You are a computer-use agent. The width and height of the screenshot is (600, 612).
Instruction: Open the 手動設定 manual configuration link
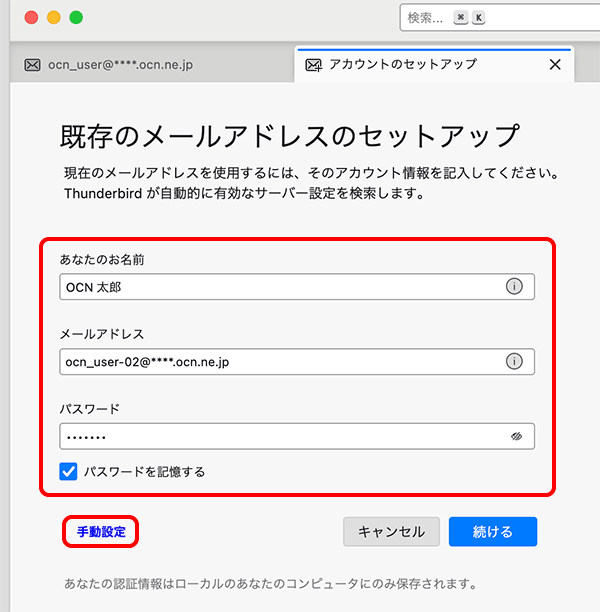tap(101, 532)
